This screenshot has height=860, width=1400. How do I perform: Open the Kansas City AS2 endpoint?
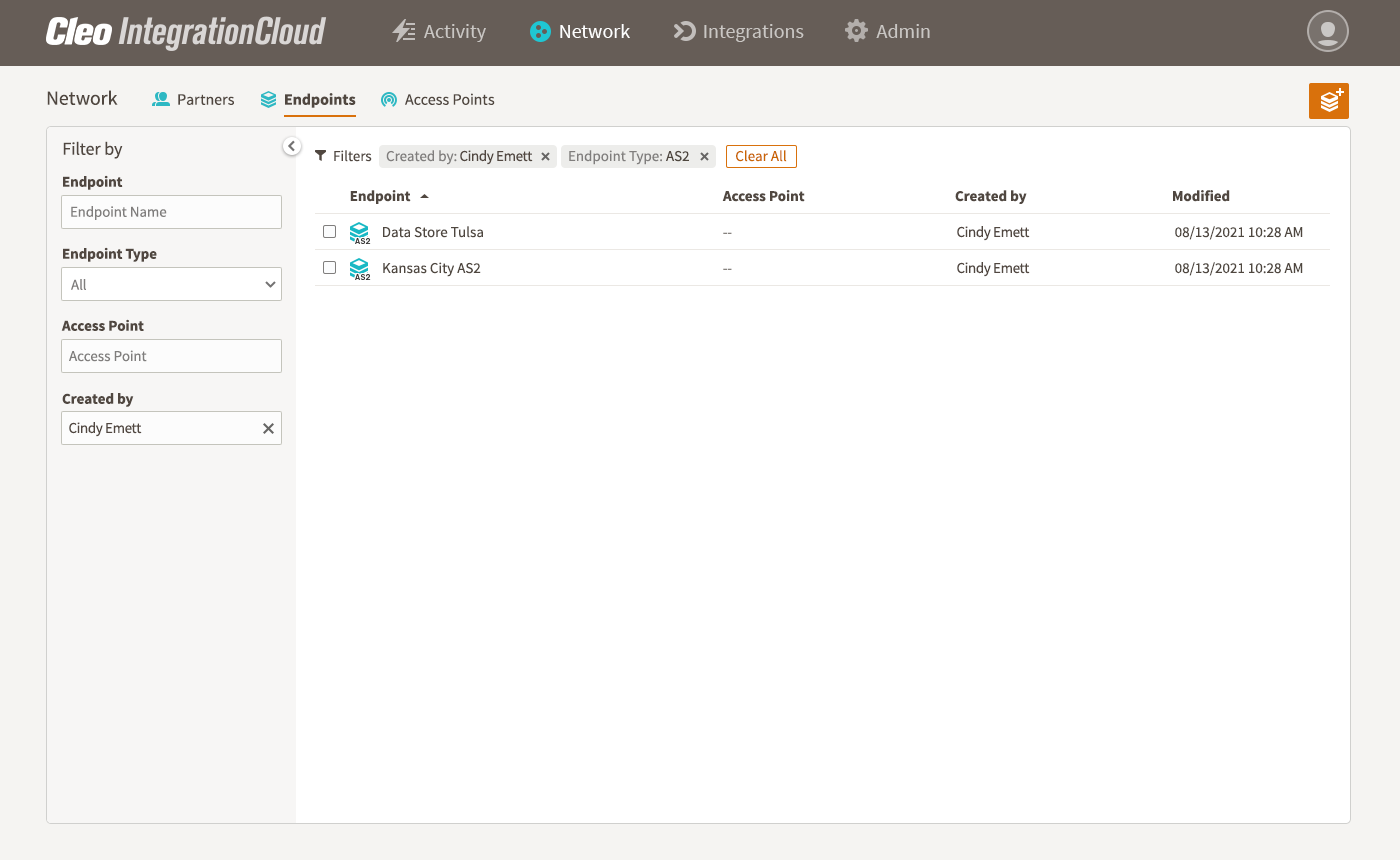pos(431,268)
